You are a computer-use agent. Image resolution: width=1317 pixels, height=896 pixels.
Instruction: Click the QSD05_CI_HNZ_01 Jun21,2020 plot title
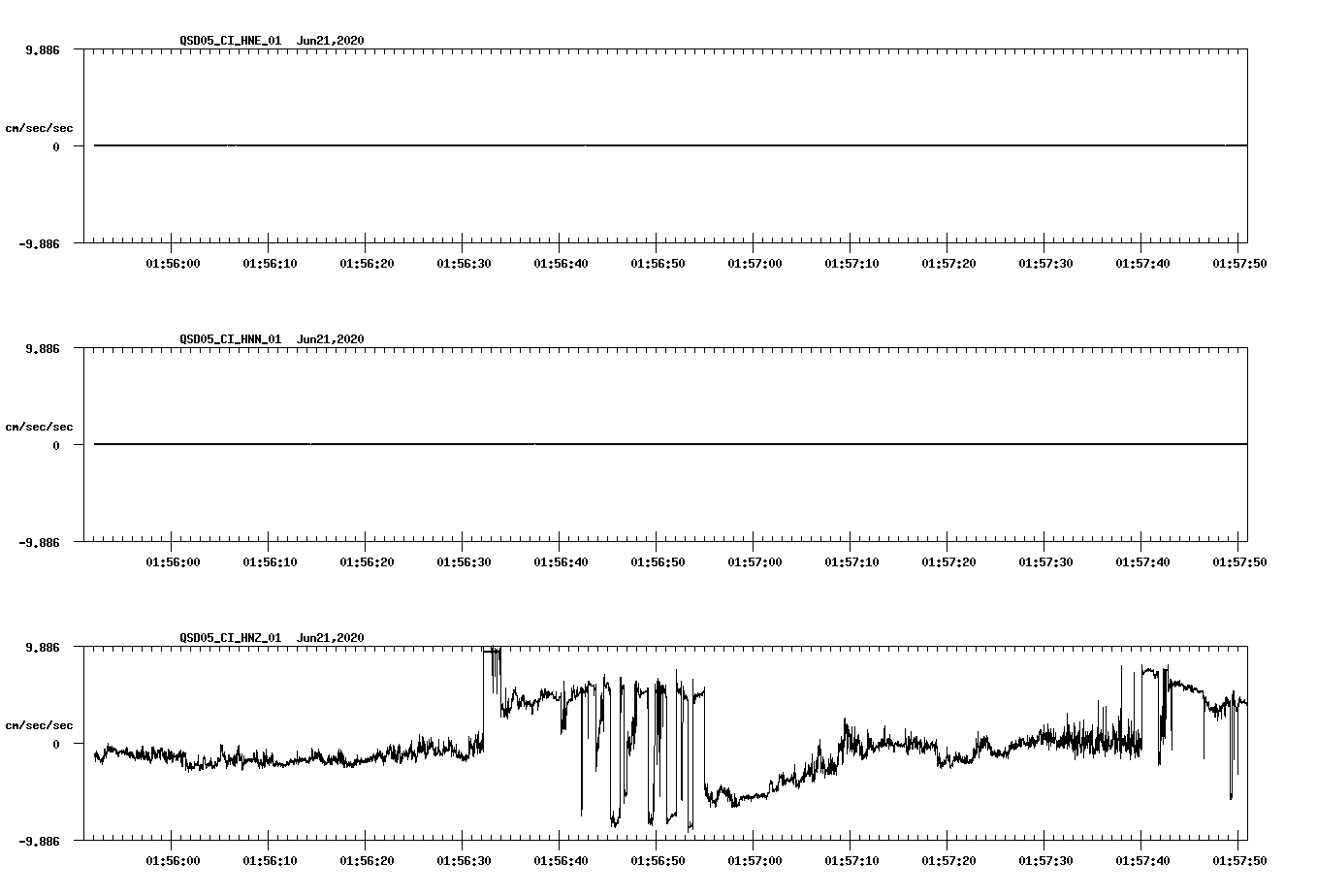coord(272,638)
